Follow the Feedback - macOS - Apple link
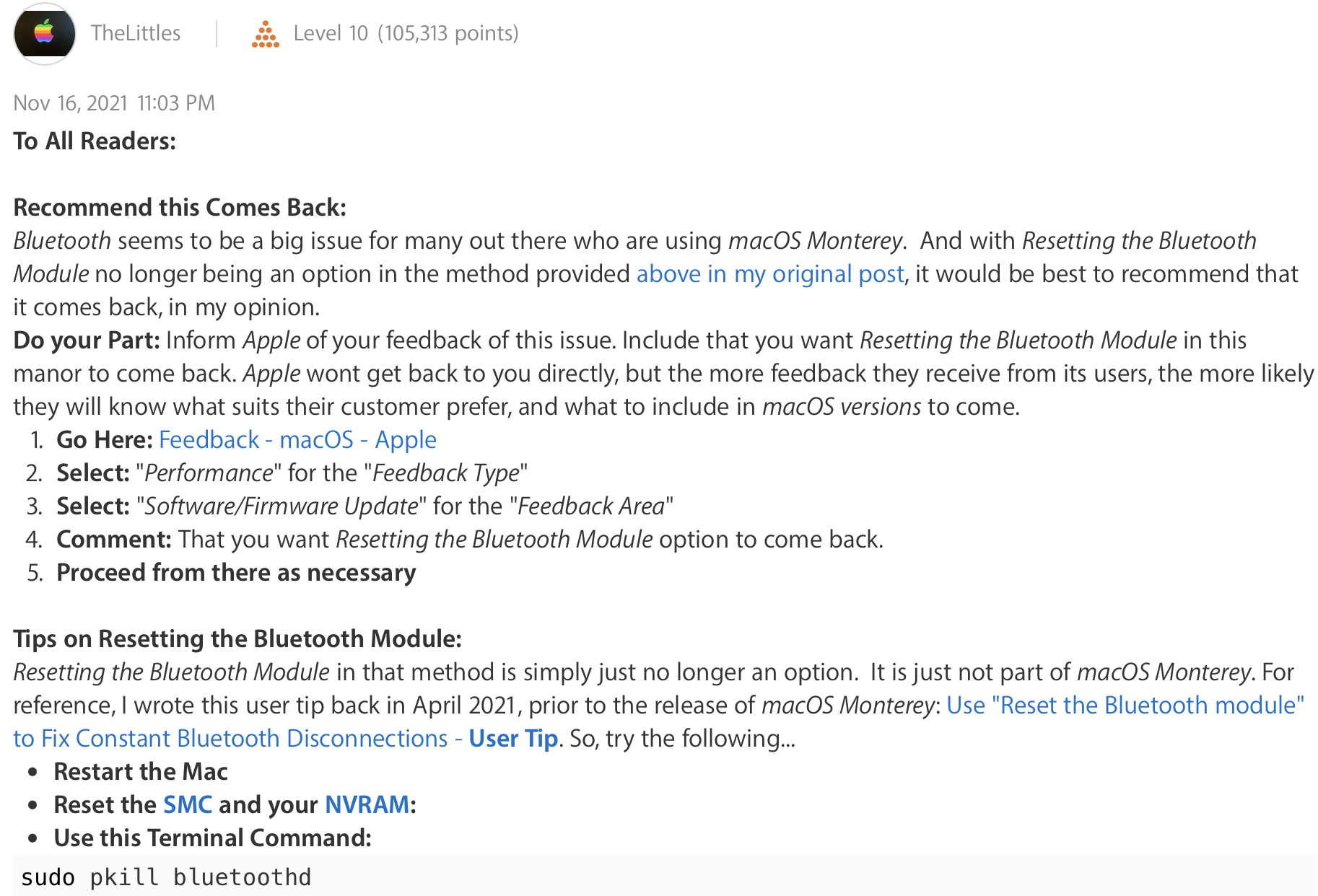Viewport: 1318px width, 896px height. click(x=297, y=440)
